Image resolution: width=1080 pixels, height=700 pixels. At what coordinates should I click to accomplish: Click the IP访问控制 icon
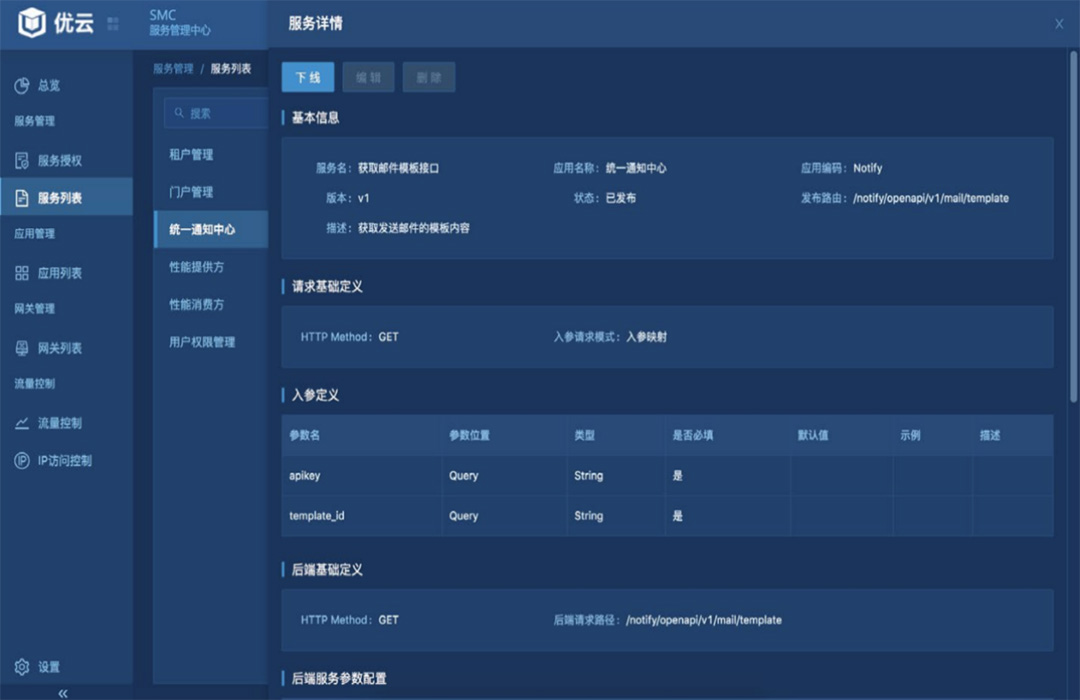[x=22, y=461]
